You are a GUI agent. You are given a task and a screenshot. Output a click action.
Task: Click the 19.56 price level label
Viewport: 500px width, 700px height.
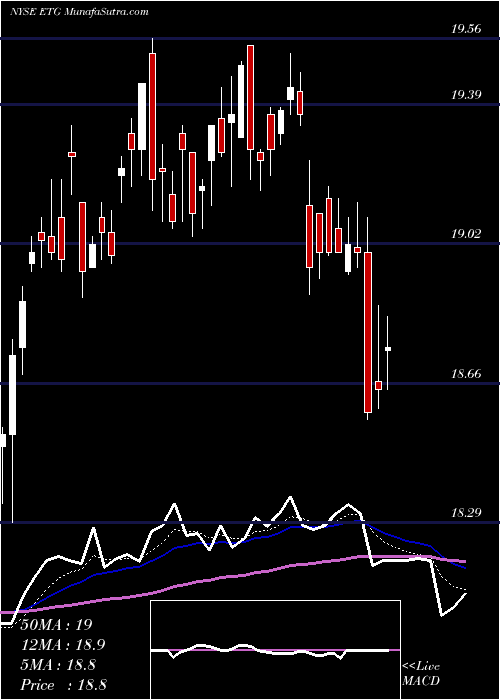click(x=466, y=29)
